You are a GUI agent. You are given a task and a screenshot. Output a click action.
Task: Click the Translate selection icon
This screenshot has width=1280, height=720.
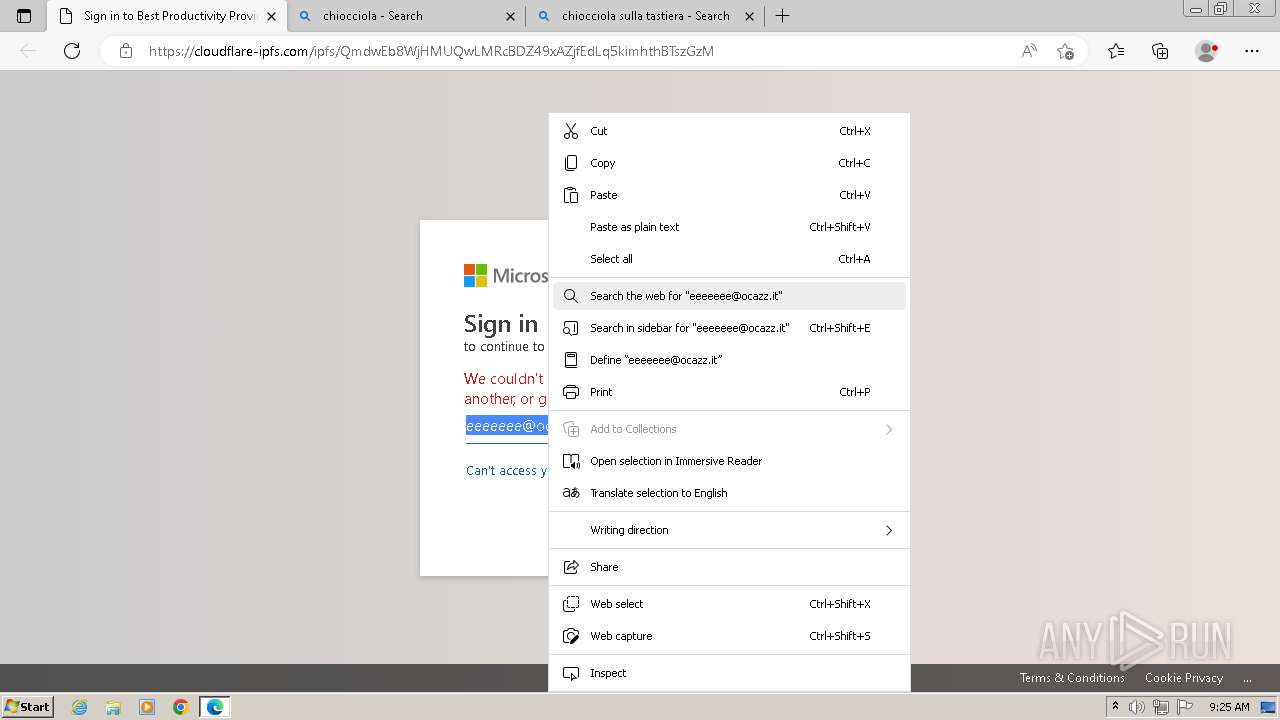(571, 493)
